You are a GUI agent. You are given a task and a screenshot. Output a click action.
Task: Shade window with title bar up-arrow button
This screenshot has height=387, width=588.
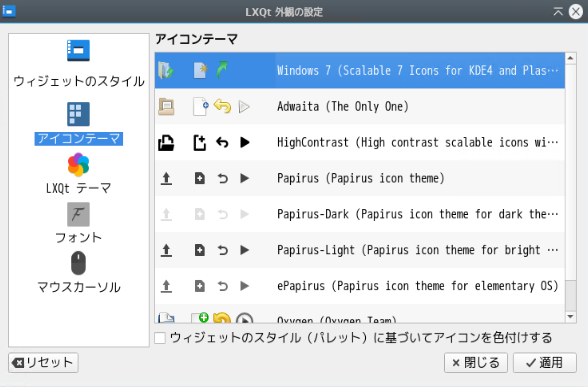[x=558, y=12]
